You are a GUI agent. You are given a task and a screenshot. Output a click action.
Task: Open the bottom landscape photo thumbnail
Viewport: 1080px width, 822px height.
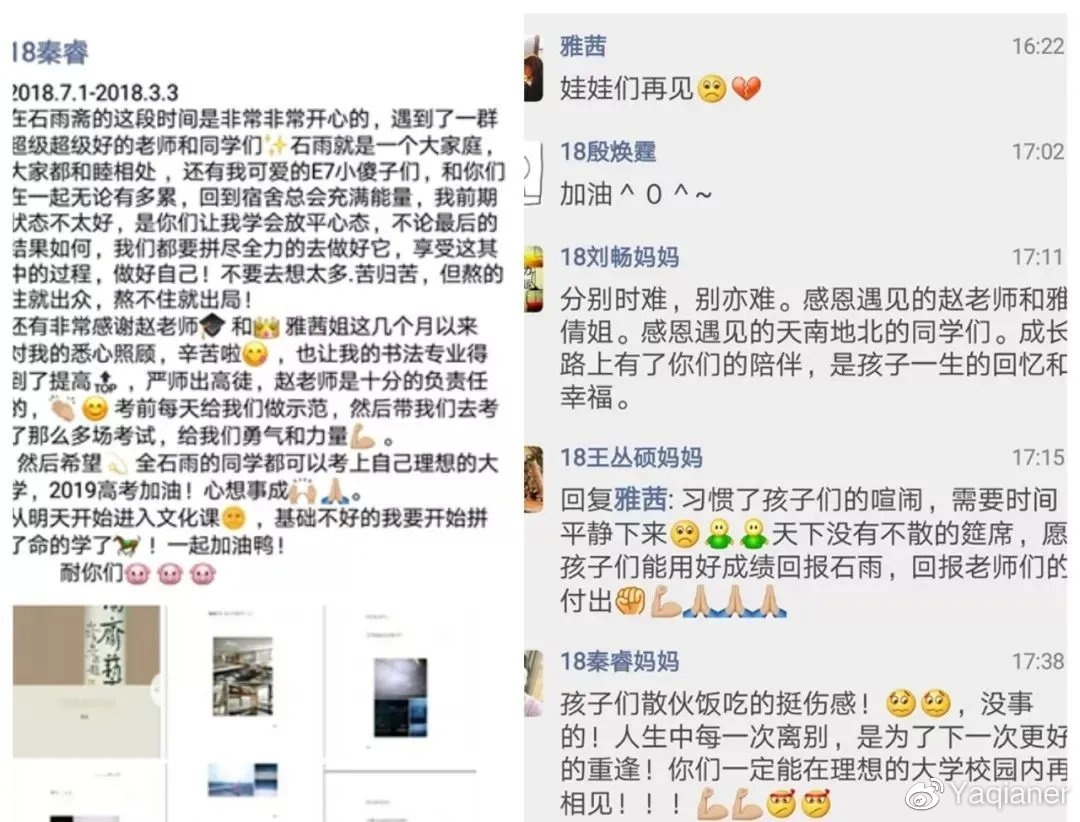tap(242, 779)
